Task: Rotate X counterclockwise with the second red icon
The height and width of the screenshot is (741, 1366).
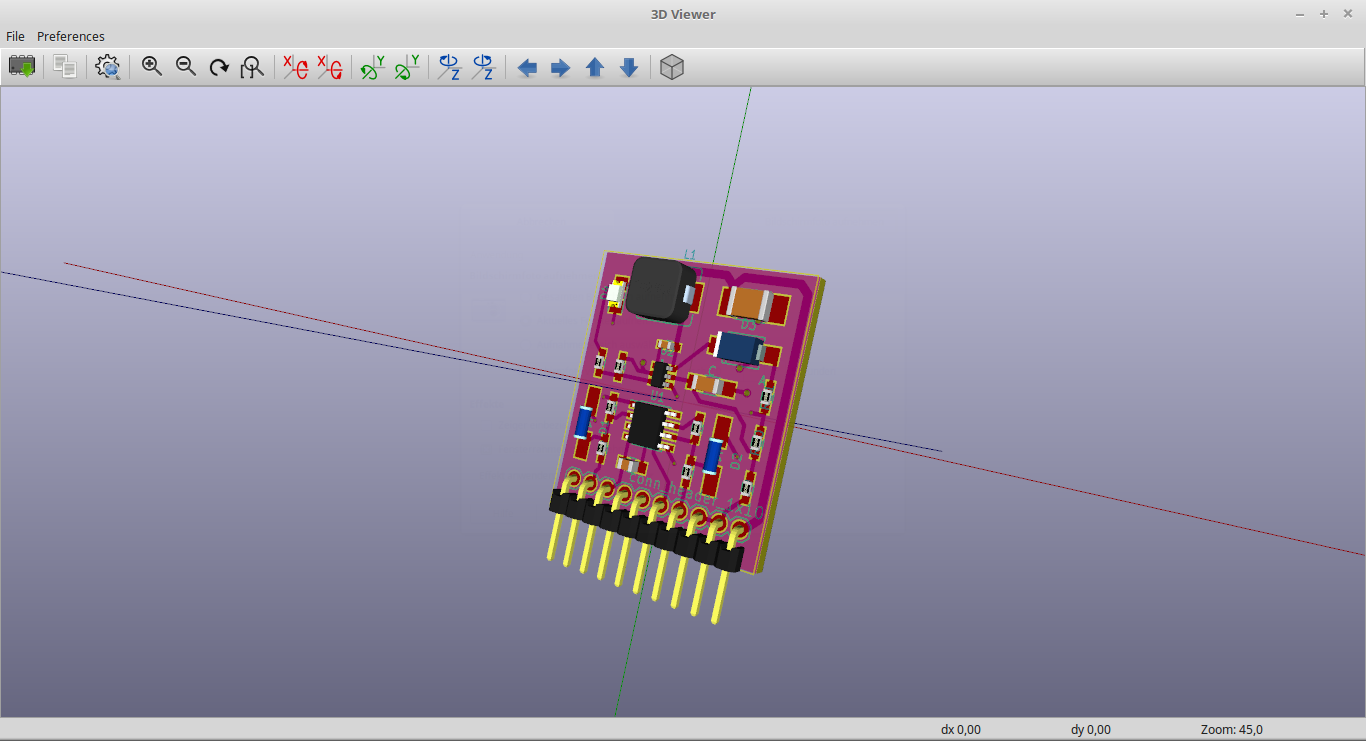Action: pyautogui.click(x=329, y=67)
